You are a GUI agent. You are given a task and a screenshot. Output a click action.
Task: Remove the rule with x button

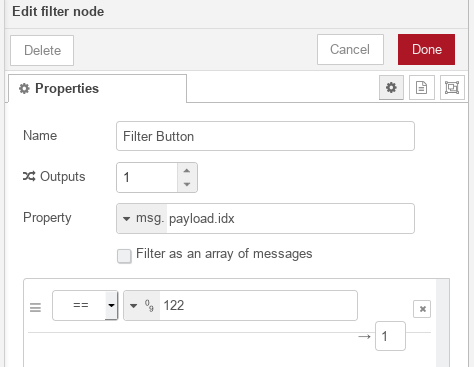422,309
